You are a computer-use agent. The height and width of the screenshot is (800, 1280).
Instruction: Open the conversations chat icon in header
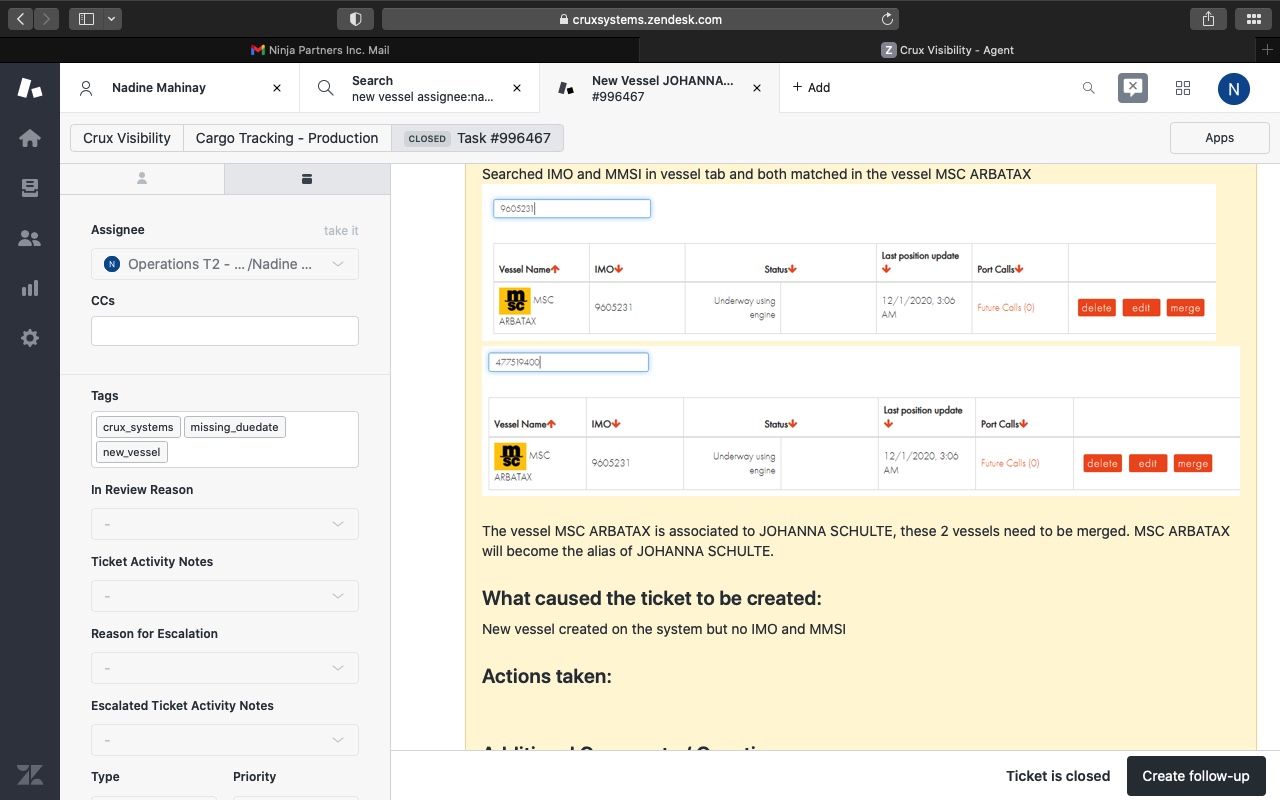tap(1132, 88)
